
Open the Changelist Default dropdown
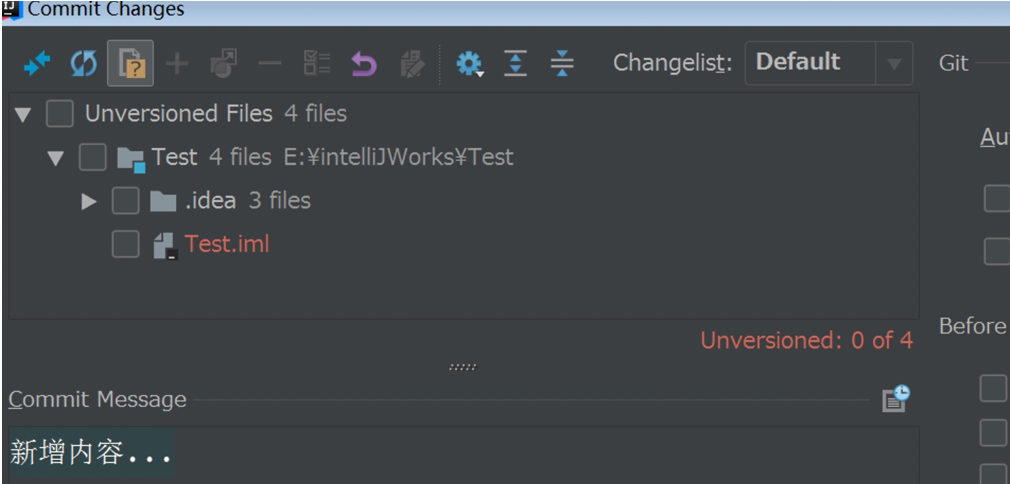pos(828,63)
